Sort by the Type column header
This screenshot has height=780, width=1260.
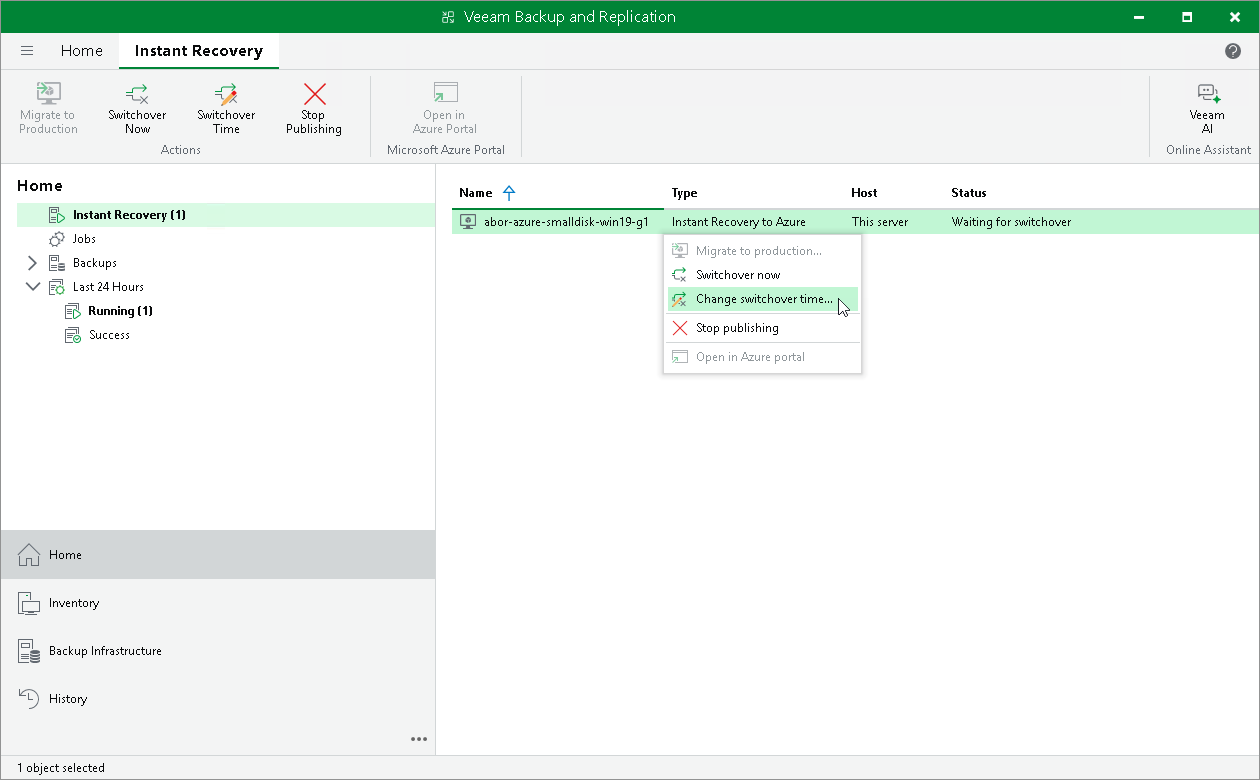[x=685, y=193]
